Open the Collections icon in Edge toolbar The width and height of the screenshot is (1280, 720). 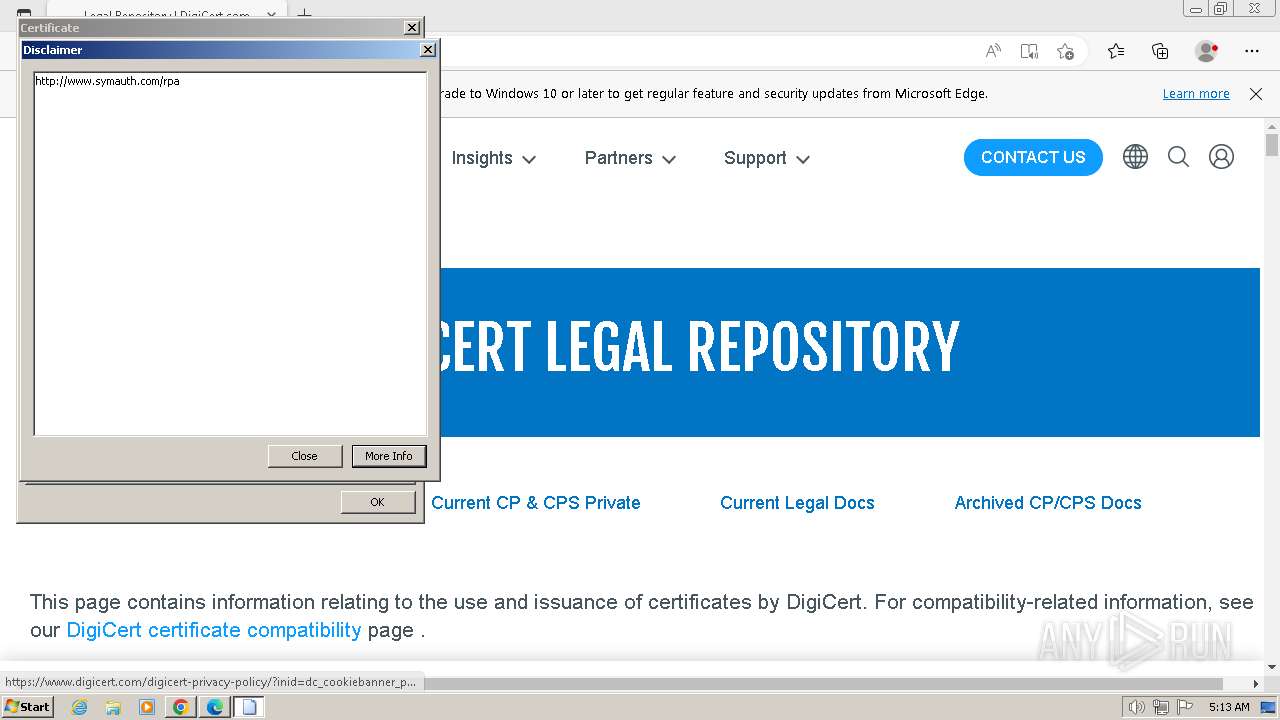pyautogui.click(x=1160, y=51)
